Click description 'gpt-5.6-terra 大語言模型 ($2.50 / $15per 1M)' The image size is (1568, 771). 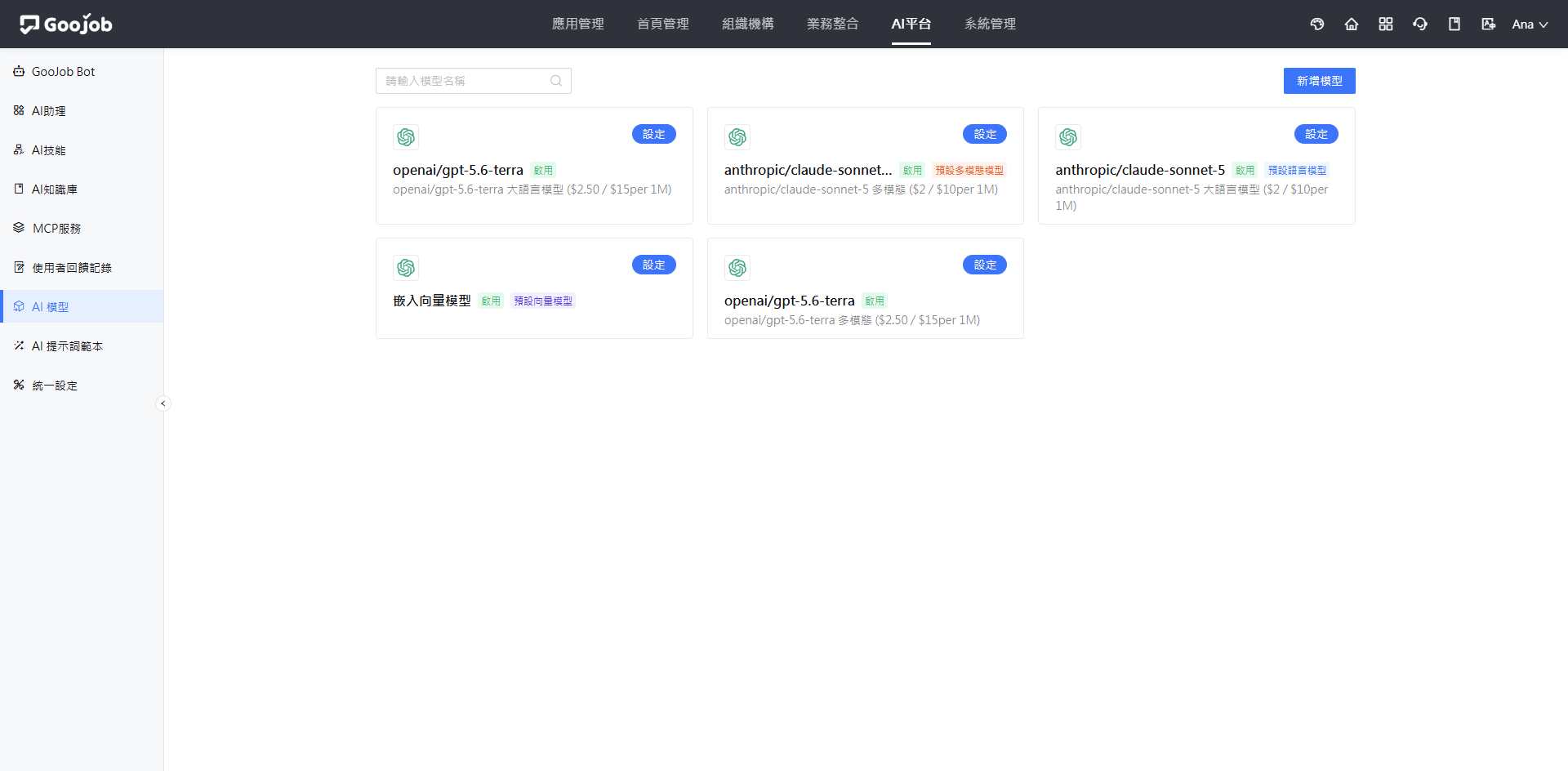(x=532, y=189)
